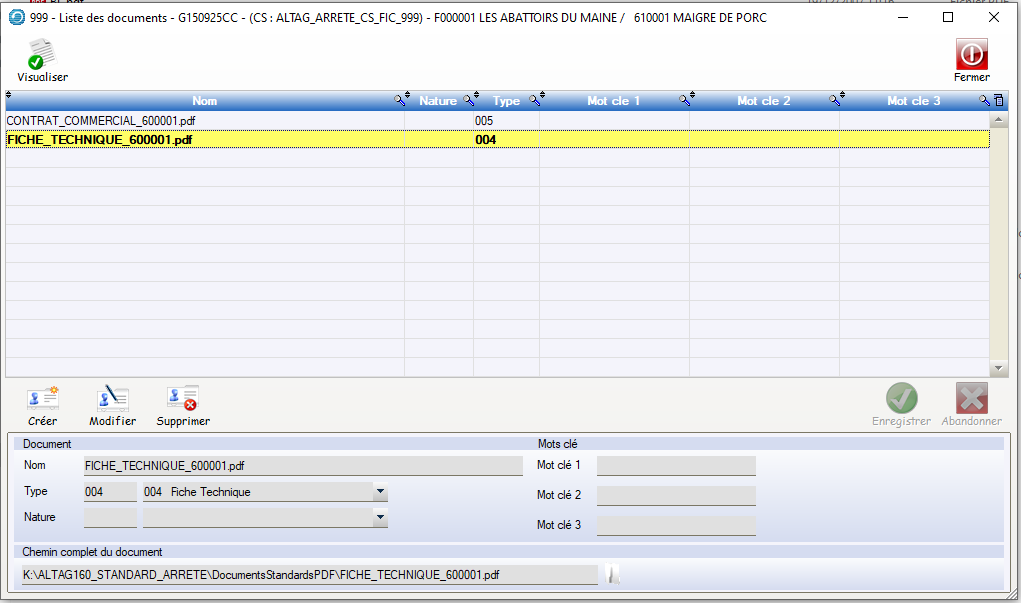The width and height of the screenshot is (1021, 603).
Task: Sort by the Mot cle 2 column header
Action: coord(763,101)
